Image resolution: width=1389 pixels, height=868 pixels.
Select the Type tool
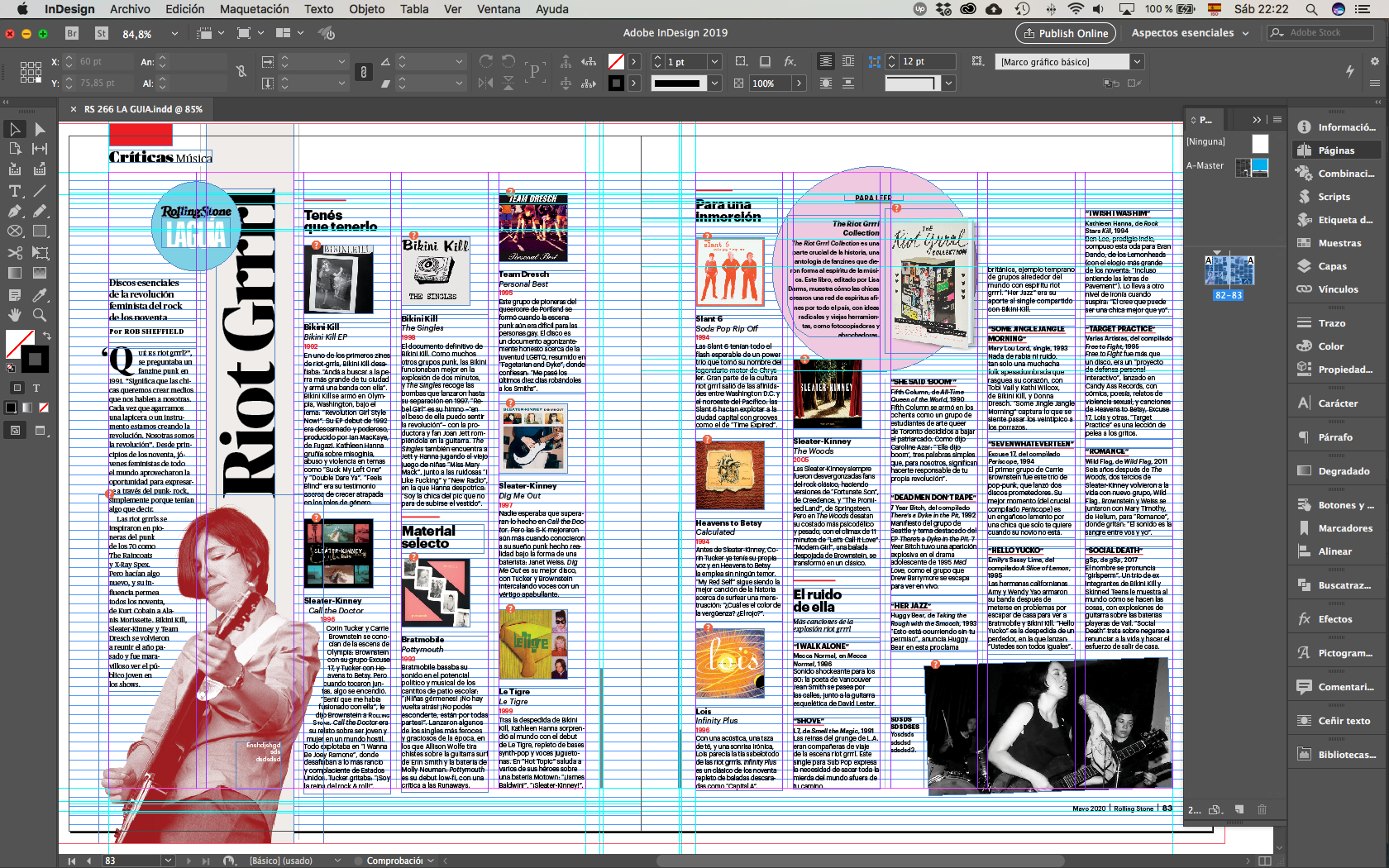point(15,191)
